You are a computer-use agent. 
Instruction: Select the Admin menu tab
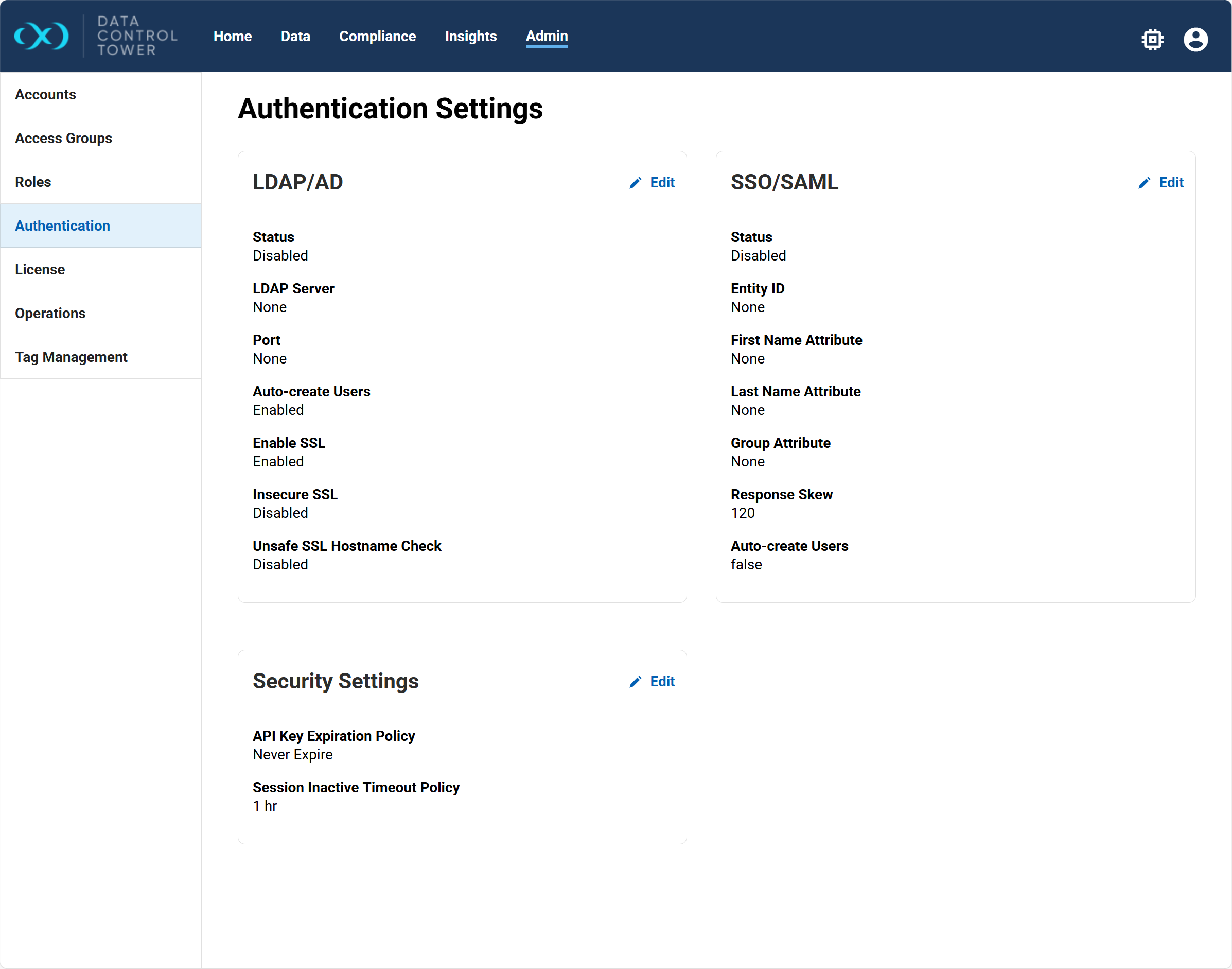pos(547,37)
